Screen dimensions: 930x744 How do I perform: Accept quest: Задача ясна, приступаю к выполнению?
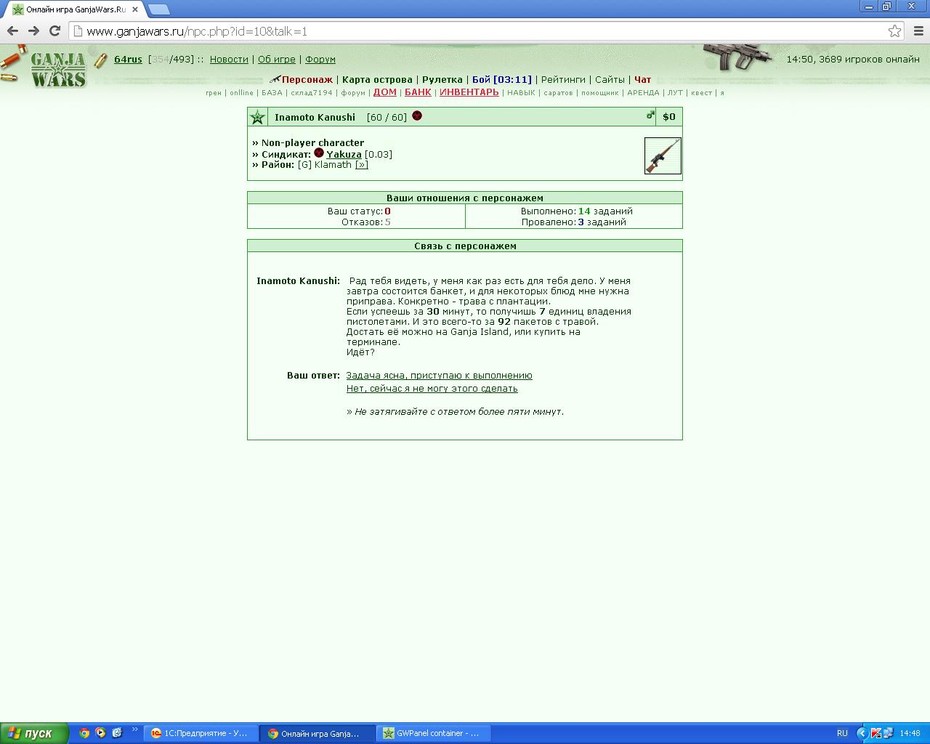point(439,376)
